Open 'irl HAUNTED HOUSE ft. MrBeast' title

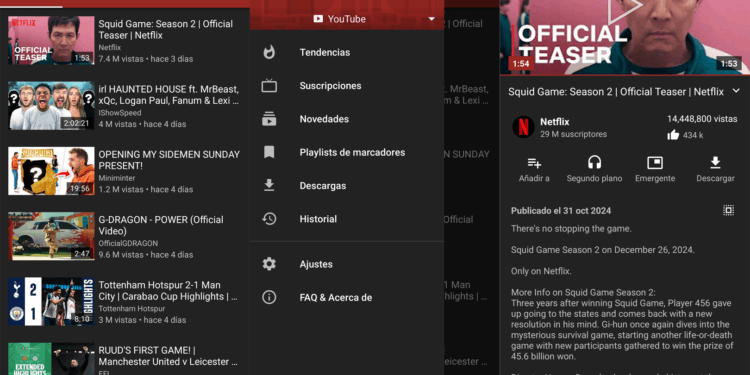point(169,95)
